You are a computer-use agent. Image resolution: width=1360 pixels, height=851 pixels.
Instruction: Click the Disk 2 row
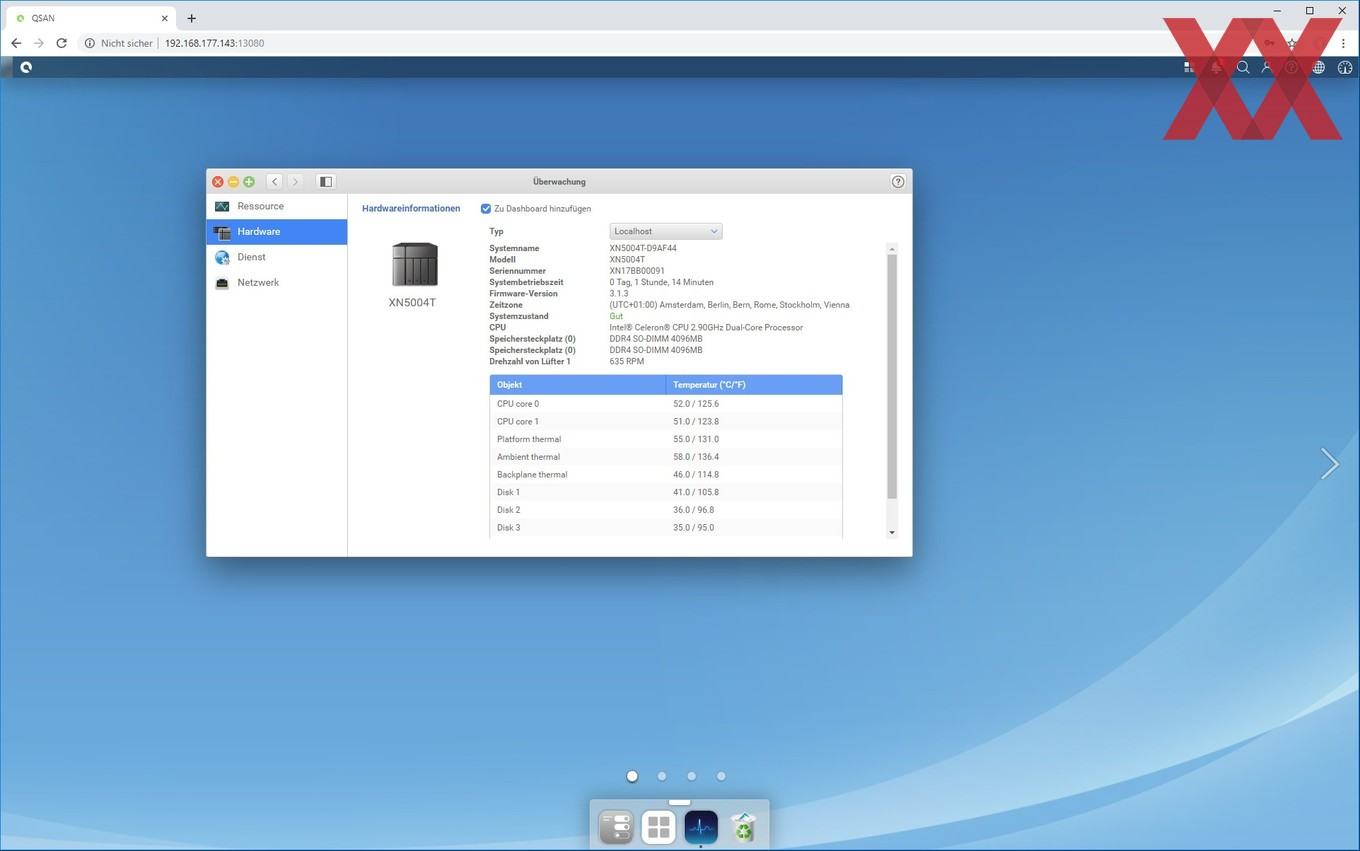coord(666,510)
